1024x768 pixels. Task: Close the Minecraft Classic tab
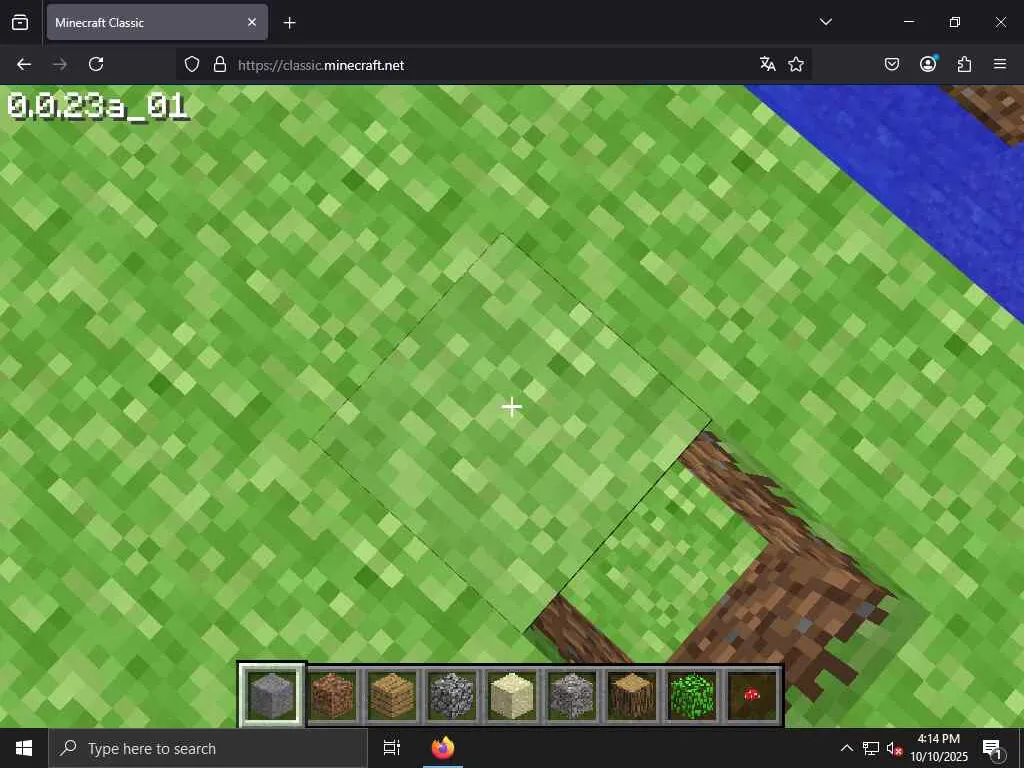(252, 22)
